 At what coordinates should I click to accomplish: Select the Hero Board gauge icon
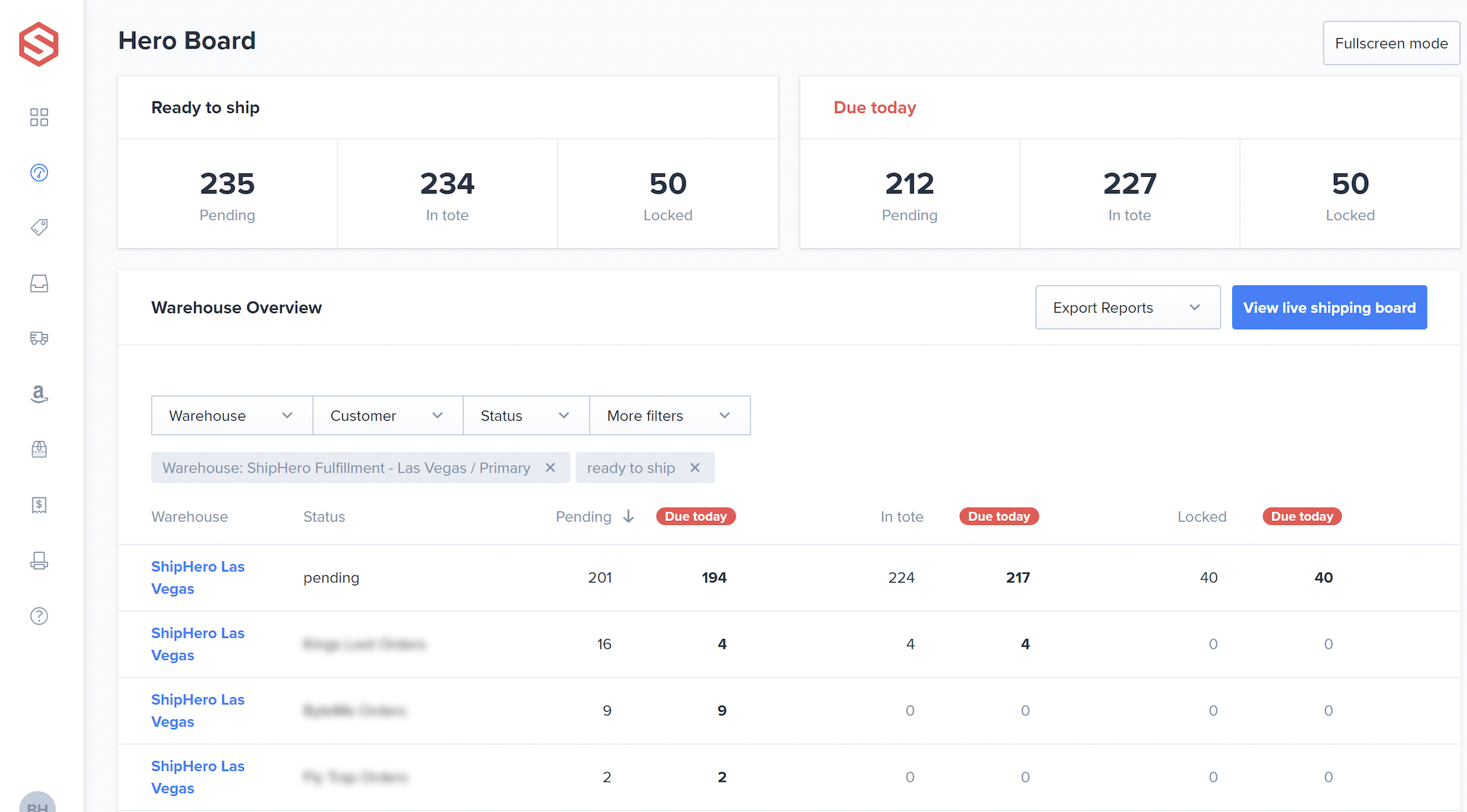(x=38, y=173)
